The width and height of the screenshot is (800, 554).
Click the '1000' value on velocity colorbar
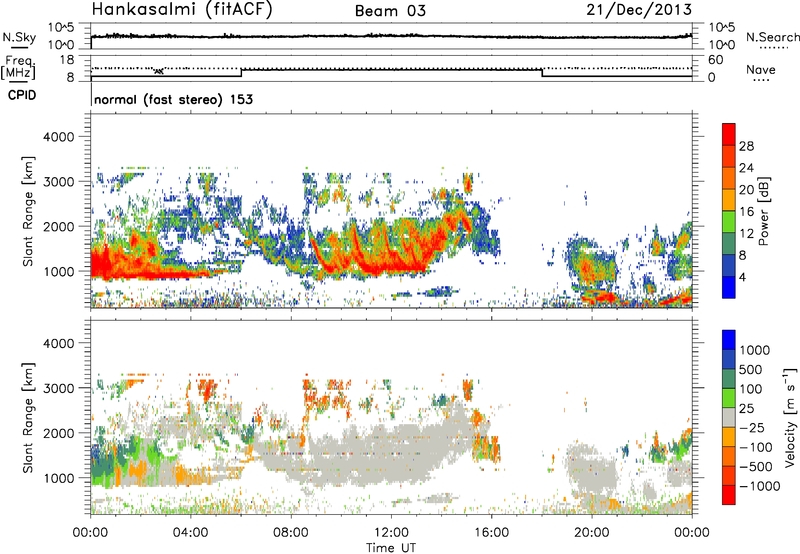pyautogui.click(x=755, y=350)
